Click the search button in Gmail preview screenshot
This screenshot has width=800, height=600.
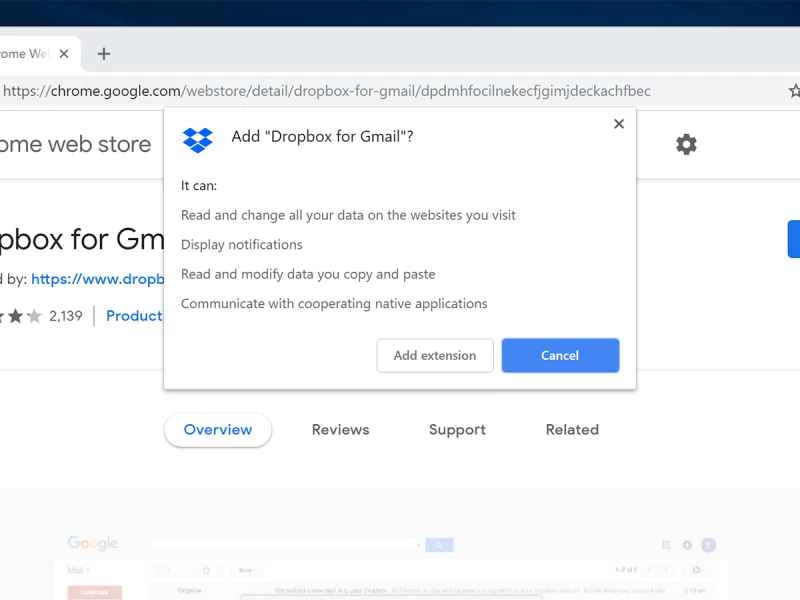tap(440, 544)
